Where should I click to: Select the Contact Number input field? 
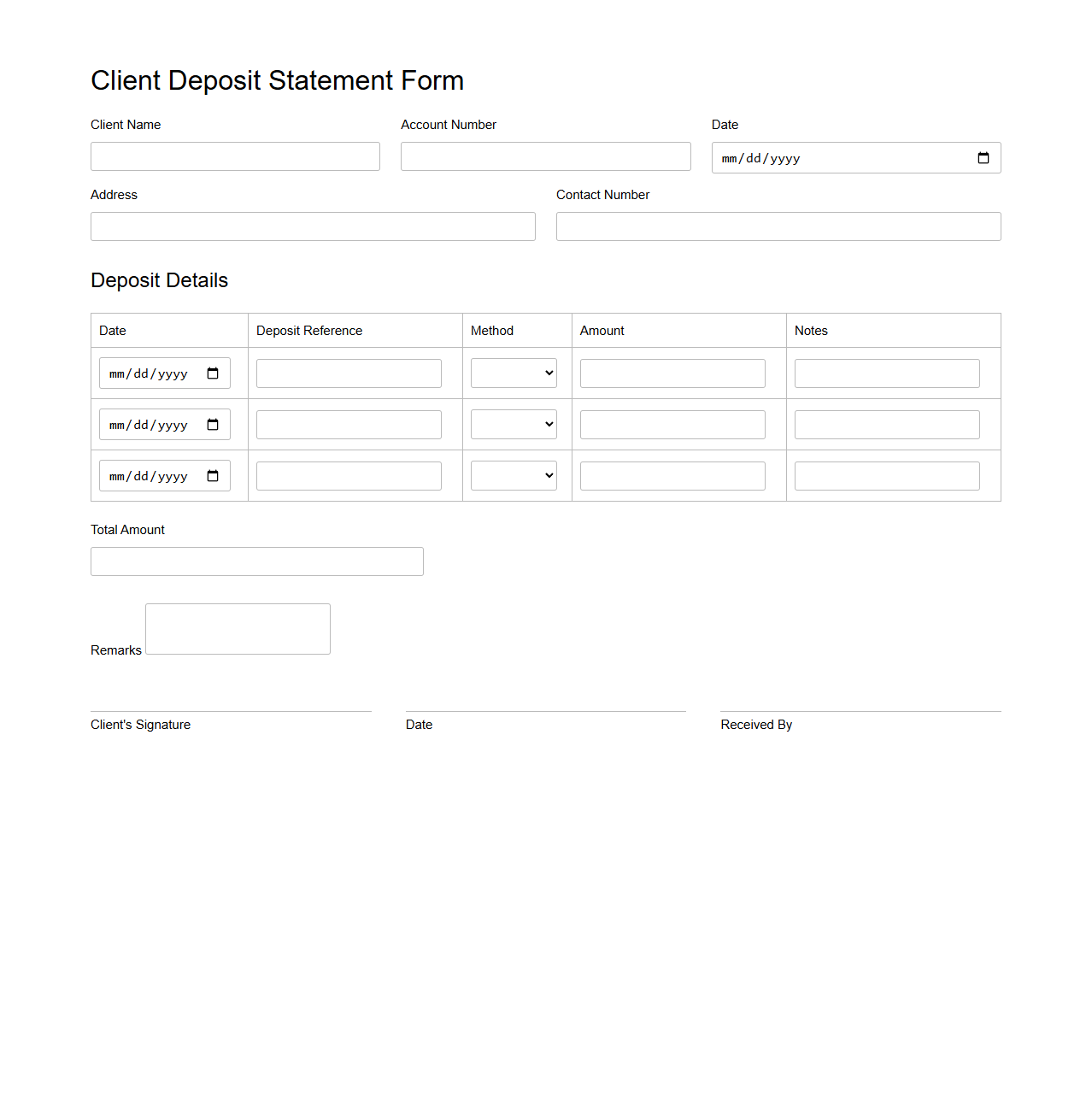tap(778, 226)
